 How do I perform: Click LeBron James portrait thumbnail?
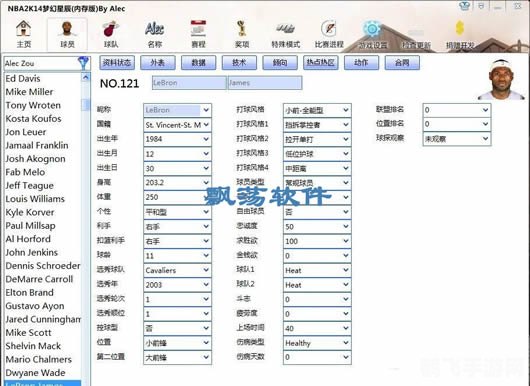(x=502, y=80)
